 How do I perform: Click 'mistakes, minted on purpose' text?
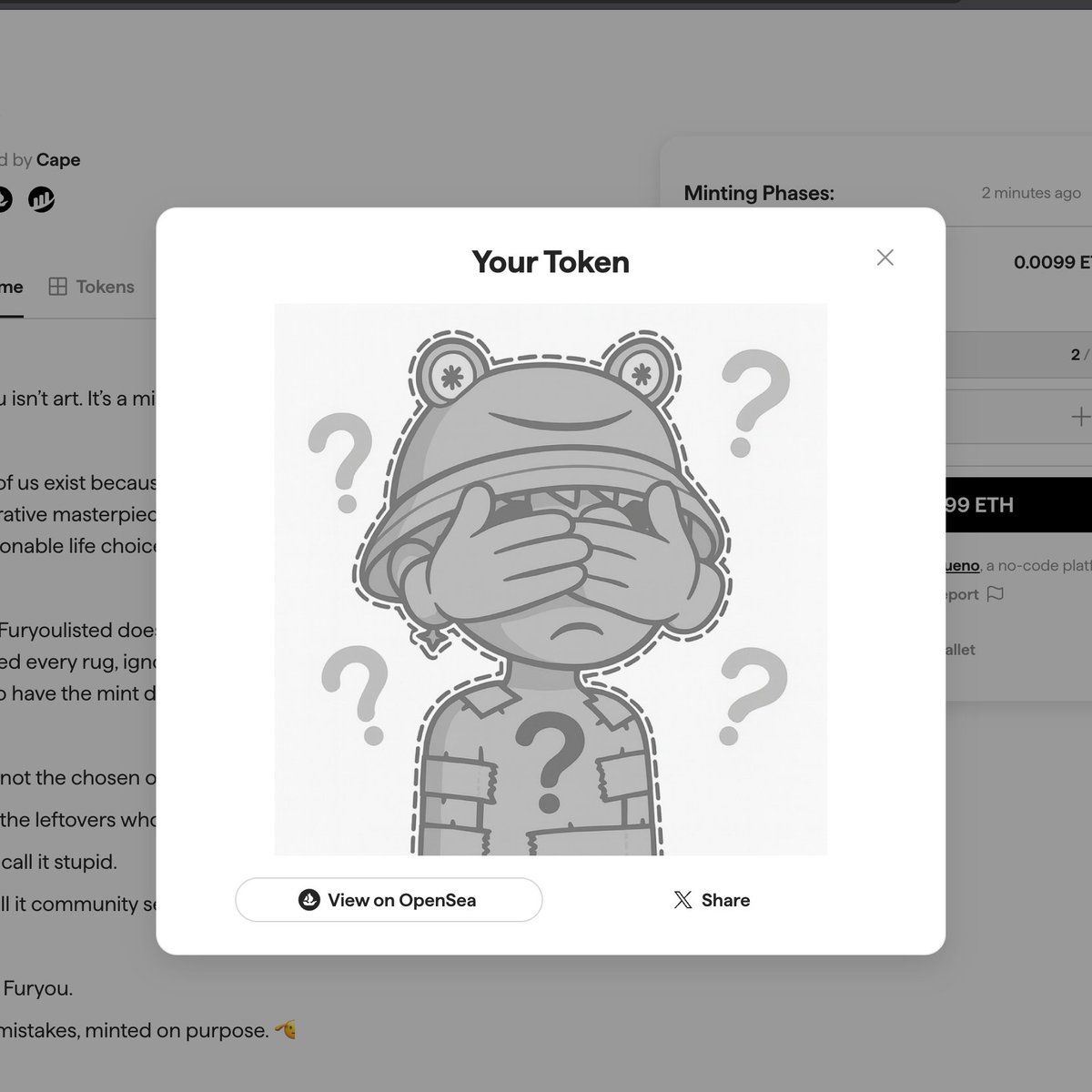coord(135,1030)
